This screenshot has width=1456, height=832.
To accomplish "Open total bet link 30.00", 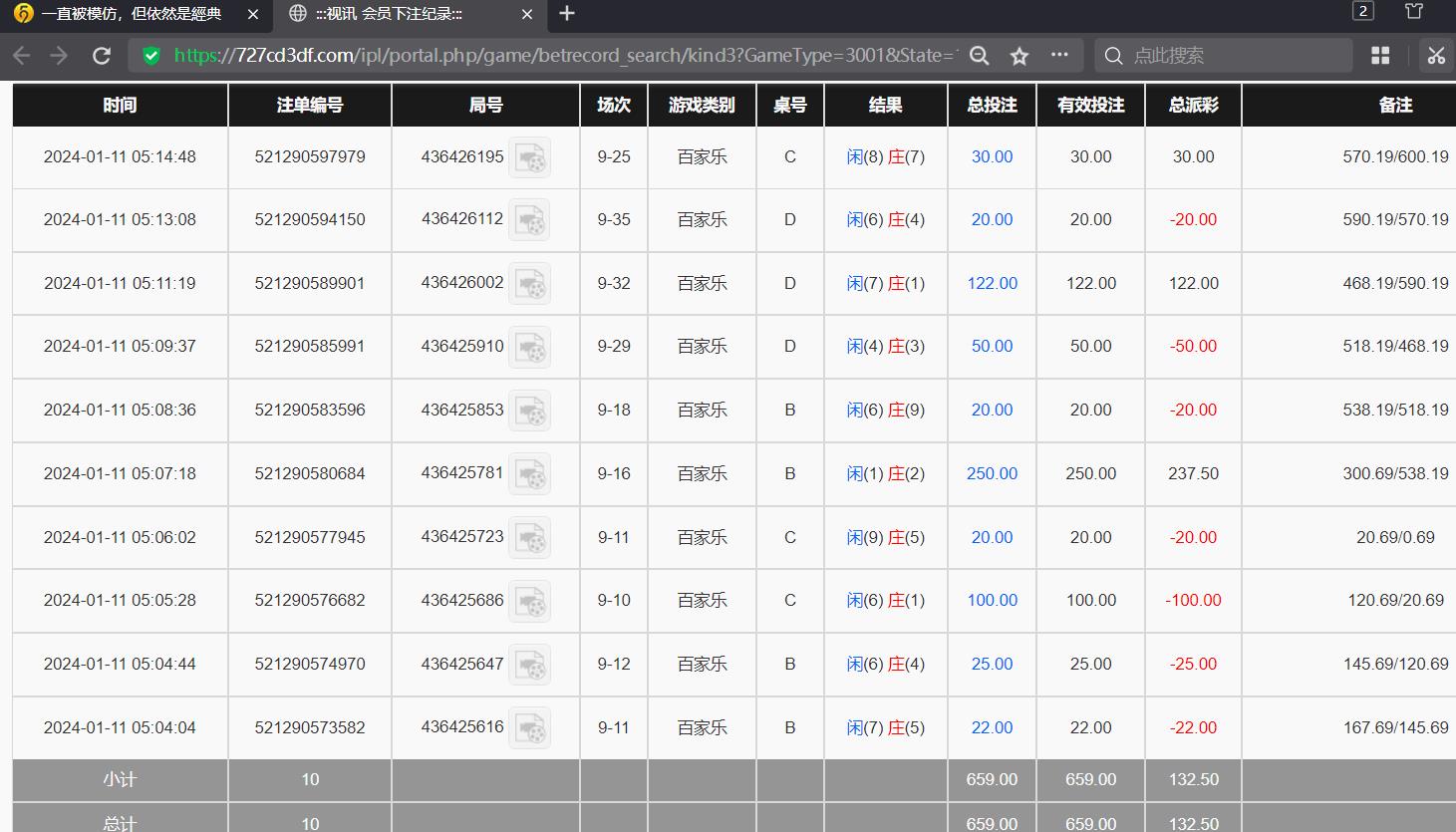I will click(x=992, y=157).
